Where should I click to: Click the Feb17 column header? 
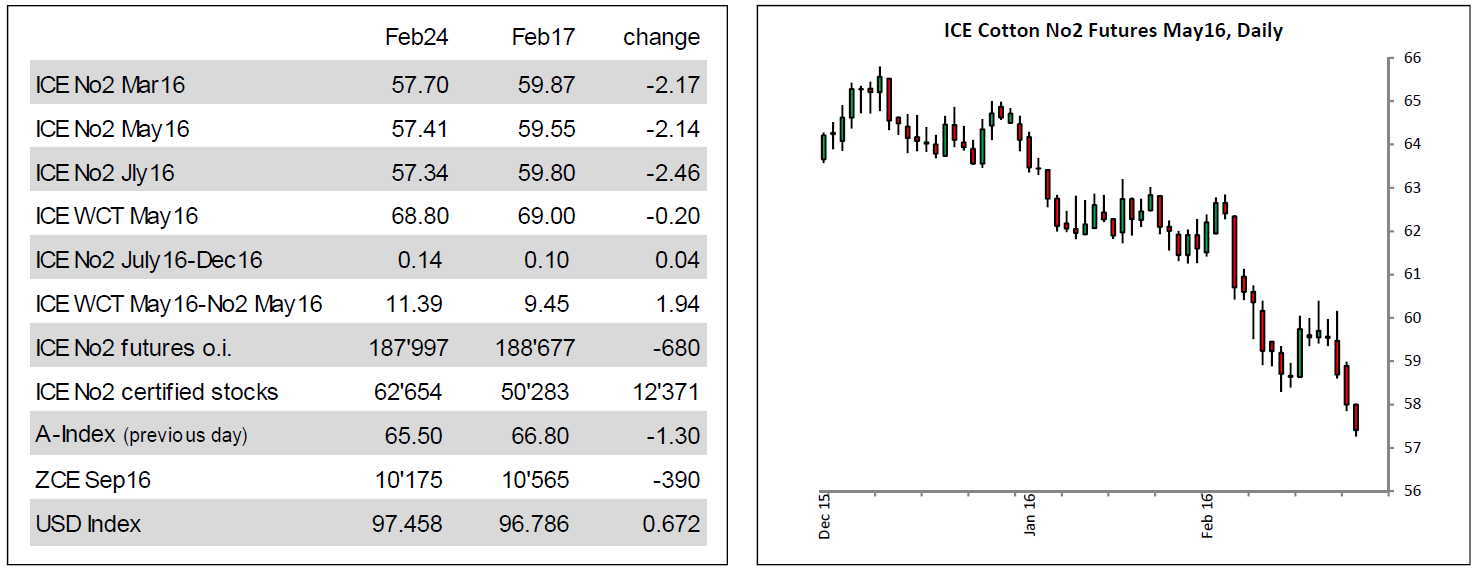[x=543, y=37]
